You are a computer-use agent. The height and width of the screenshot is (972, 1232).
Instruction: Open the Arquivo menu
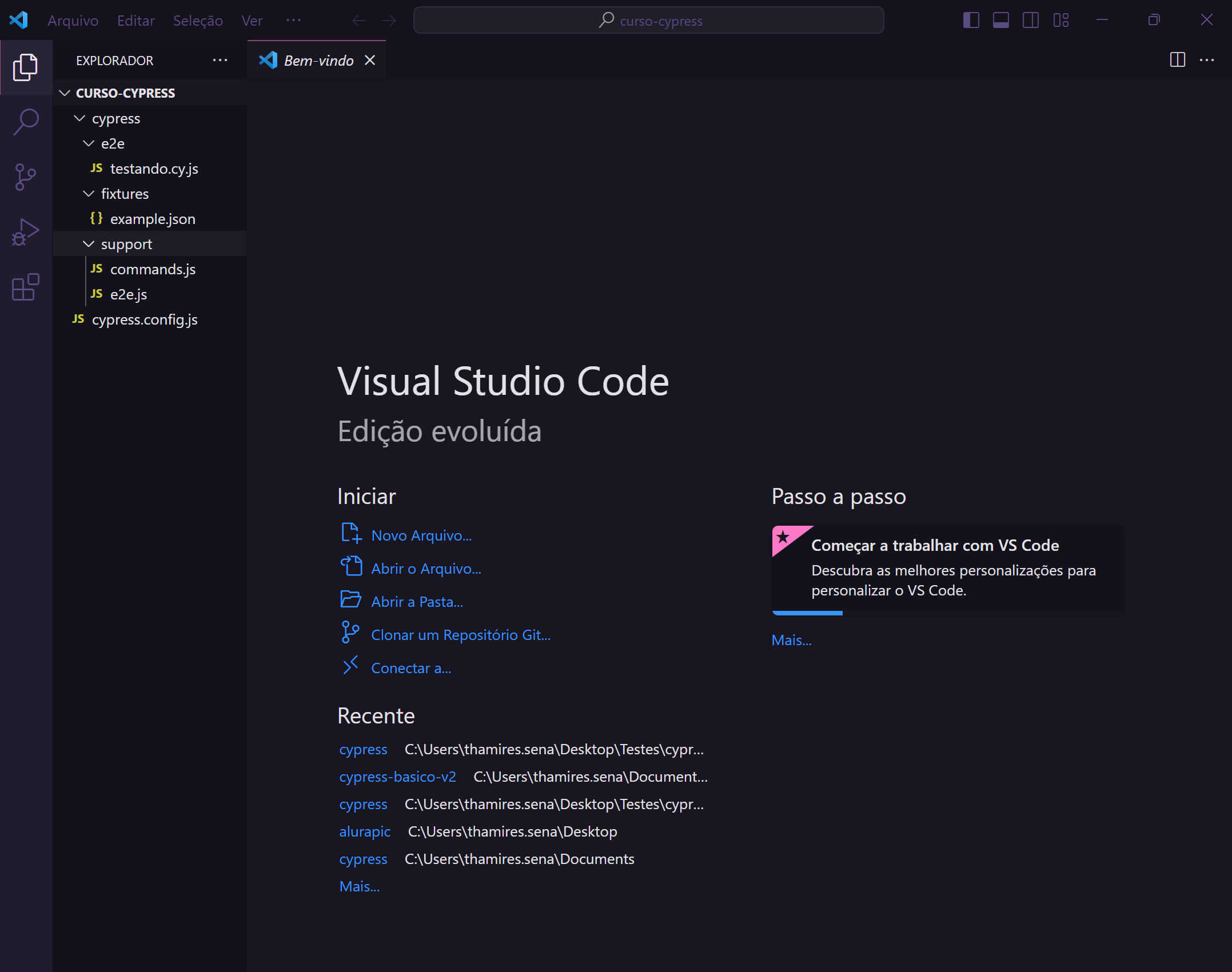tap(73, 21)
